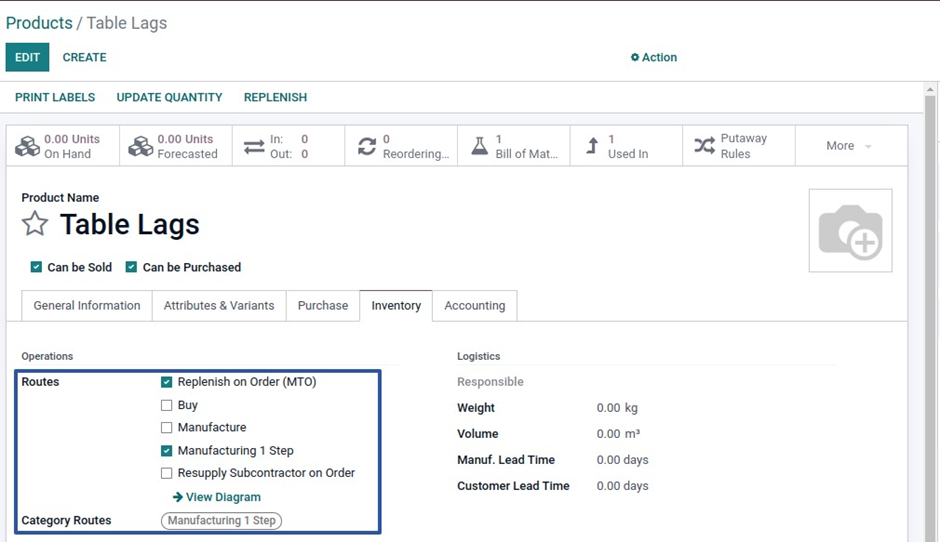Open Reordering rules refresh icon
Viewport: 940px width, 542px height.
[367, 146]
